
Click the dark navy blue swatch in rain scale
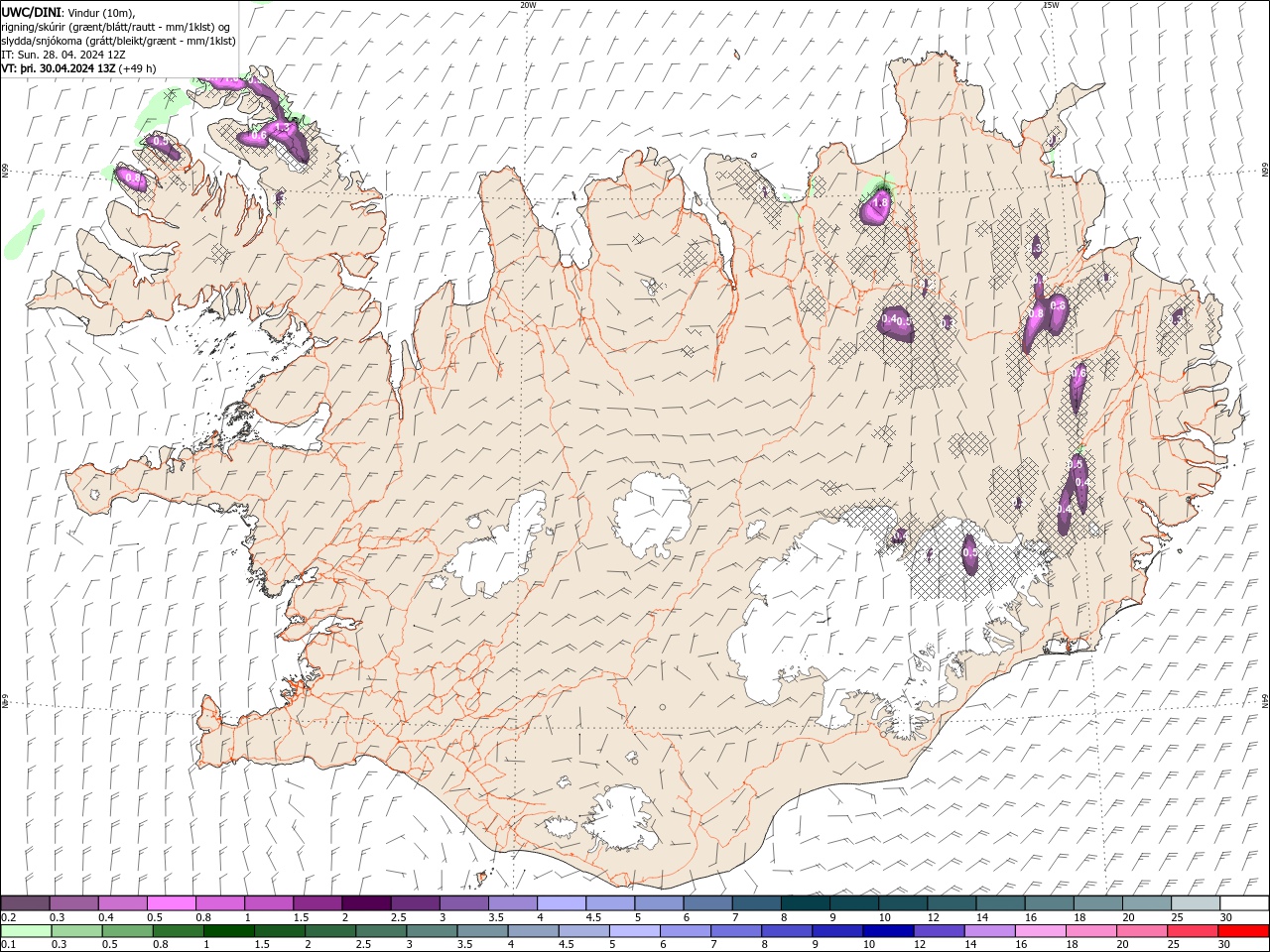click(x=887, y=931)
